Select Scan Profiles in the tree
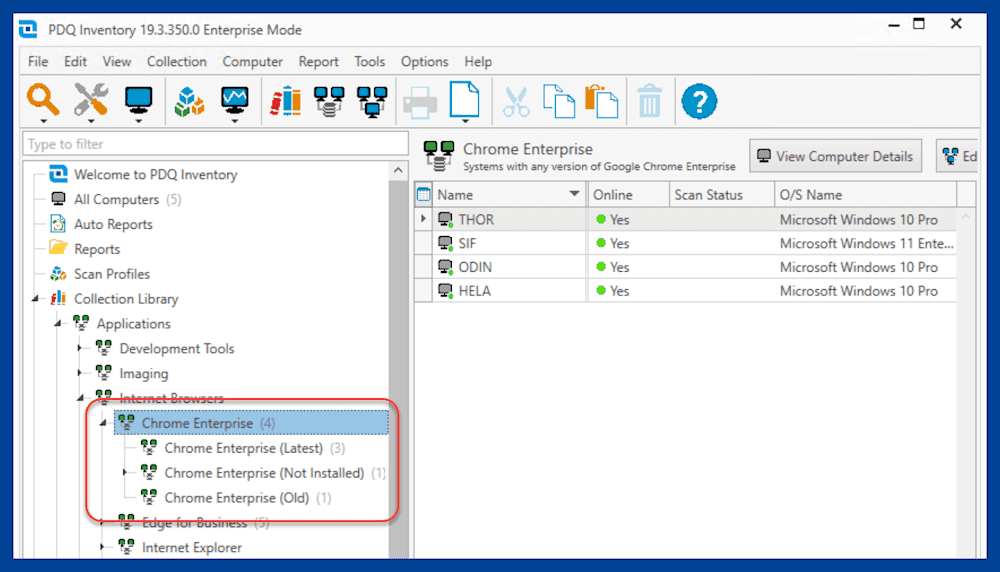The width and height of the screenshot is (1000, 572). click(112, 274)
